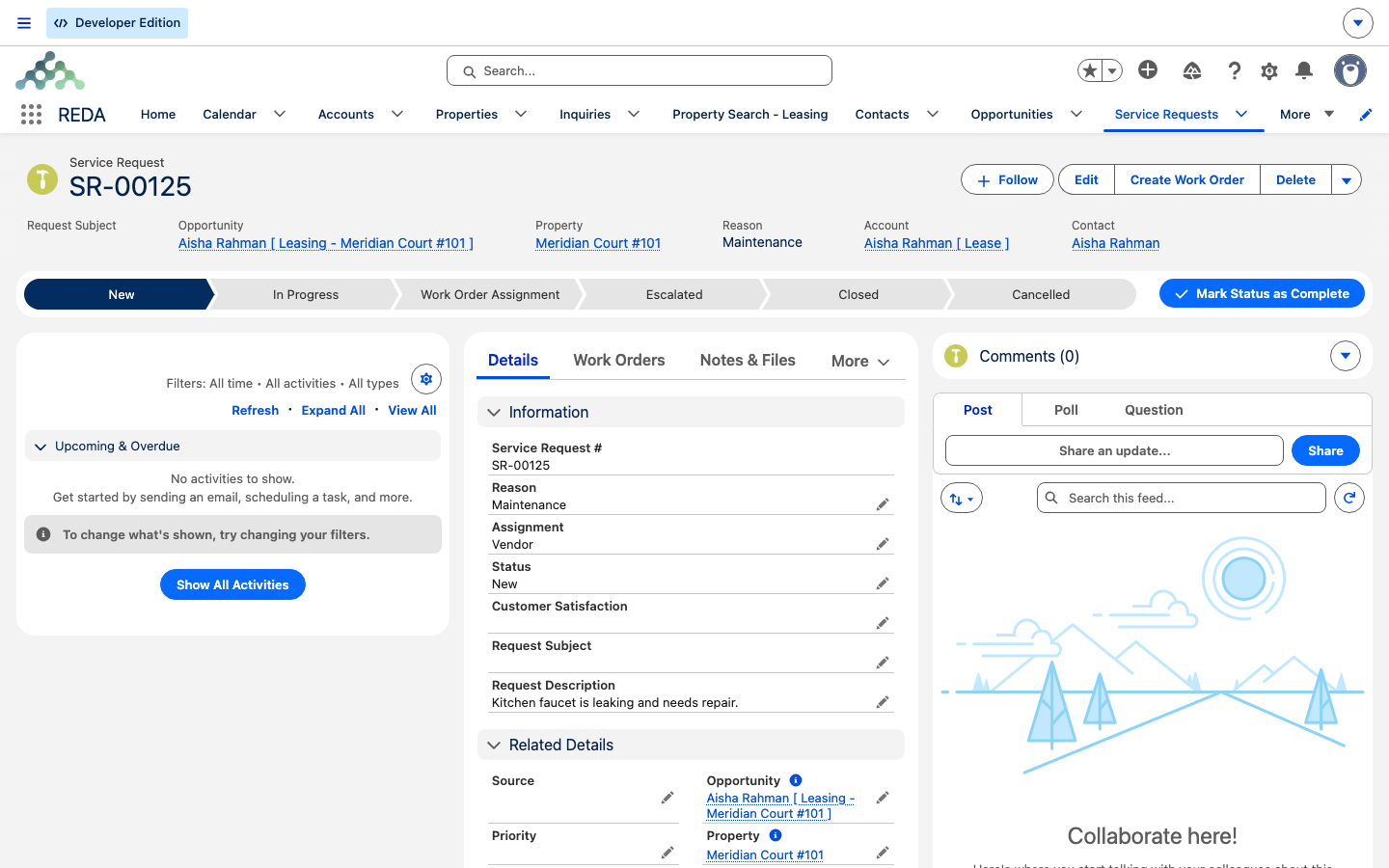
Task: Edit the Status field pencil icon
Action: click(x=883, y=583)
